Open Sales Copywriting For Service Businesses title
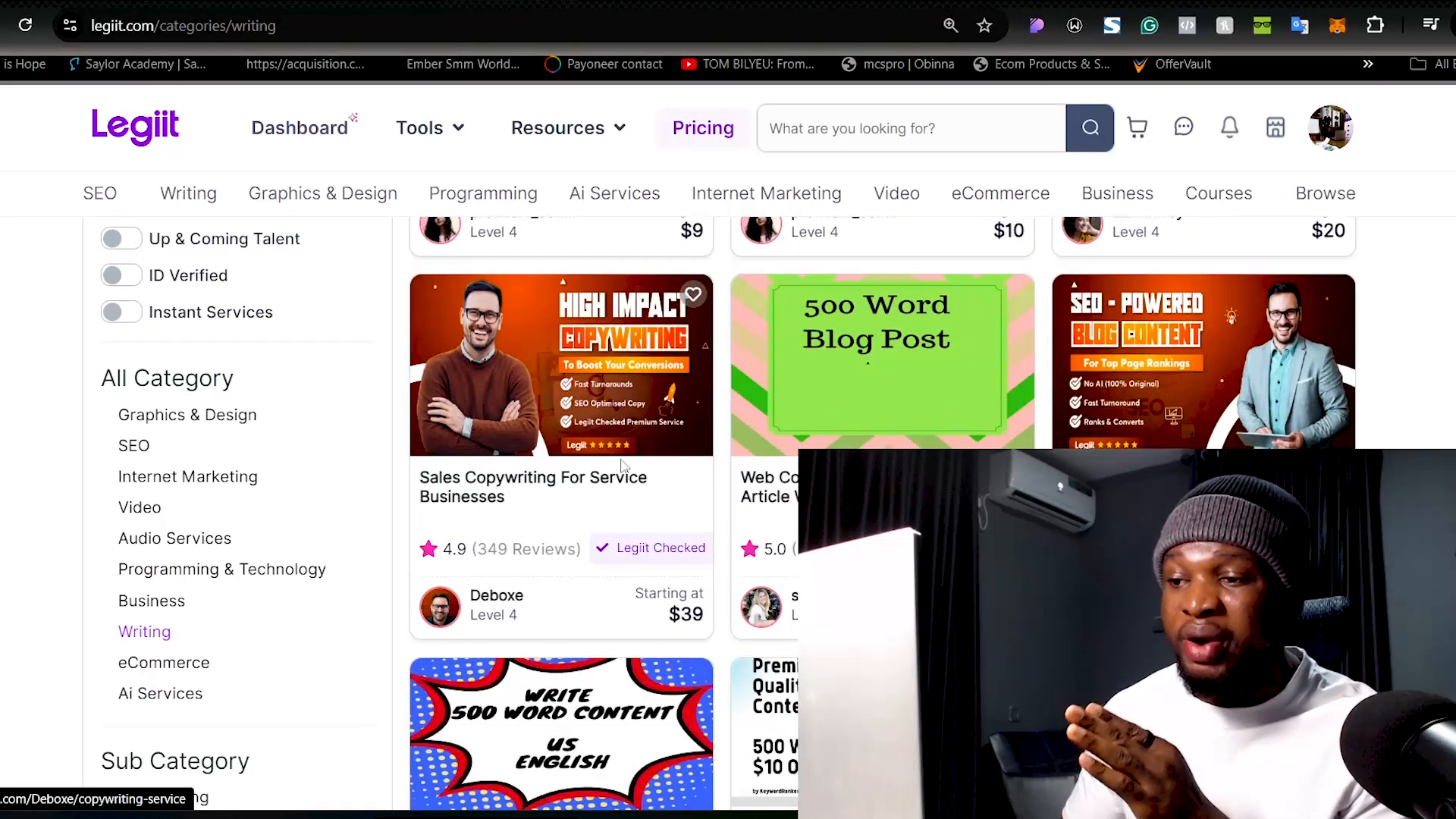The image size is (1456, 819). click(x=533, y=487)
